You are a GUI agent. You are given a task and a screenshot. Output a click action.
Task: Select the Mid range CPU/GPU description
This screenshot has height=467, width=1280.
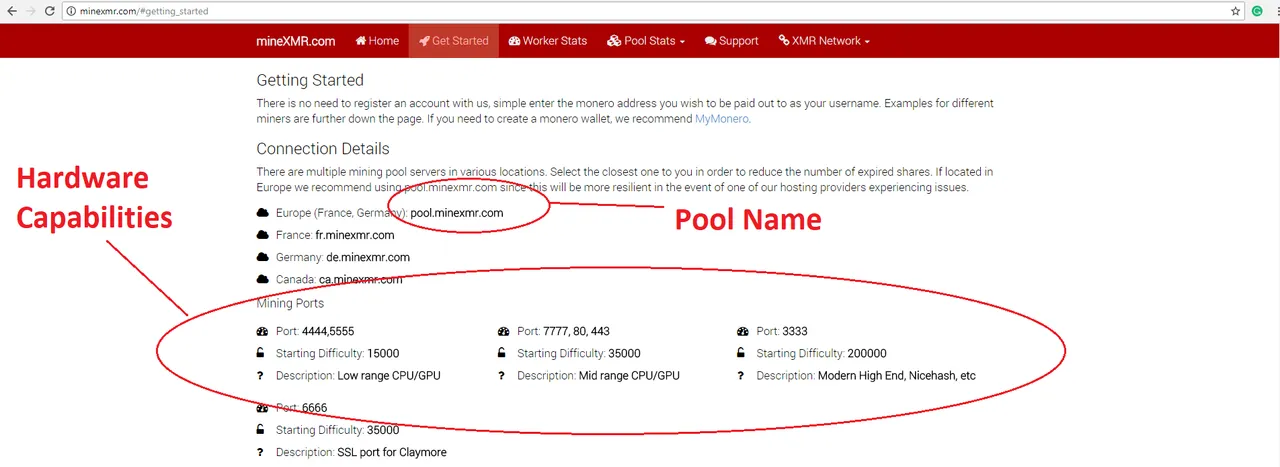click(x=629, y=376)
